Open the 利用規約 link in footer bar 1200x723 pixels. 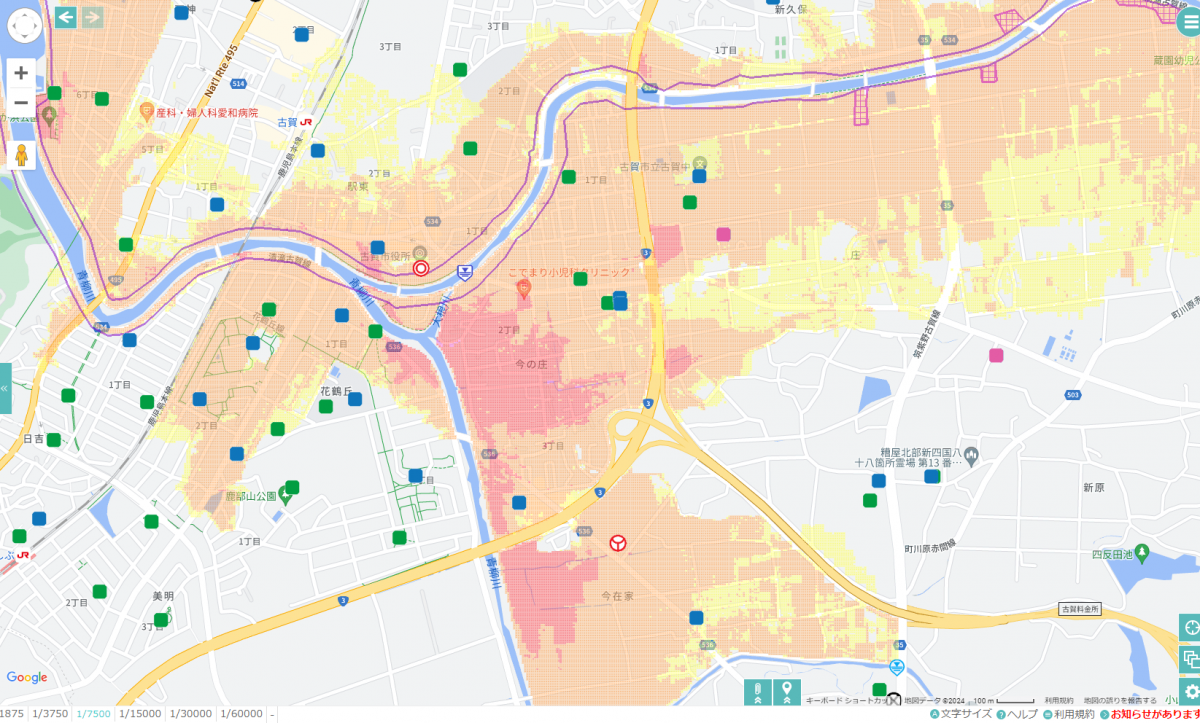[x=1069, y=714]
